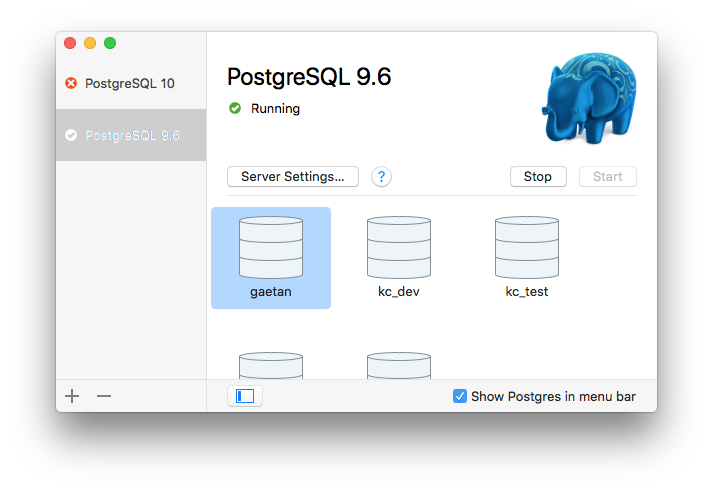Open the gaetan database icon
The height and width of the screenshot is (492, 713).
(271, 248)
